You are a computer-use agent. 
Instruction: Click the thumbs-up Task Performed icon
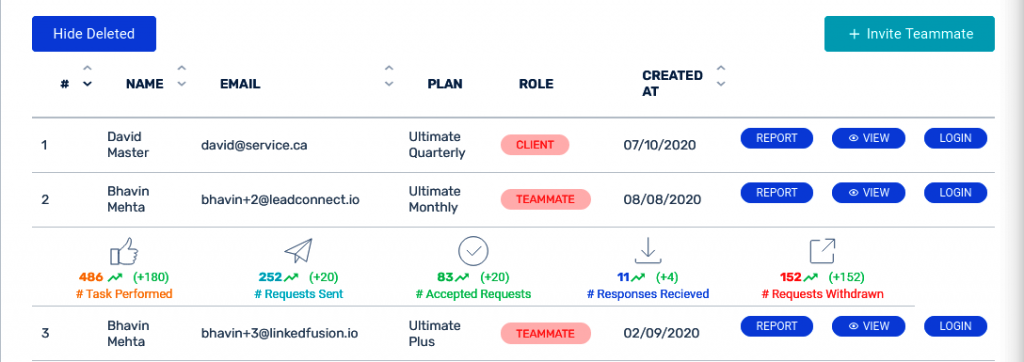124,251
